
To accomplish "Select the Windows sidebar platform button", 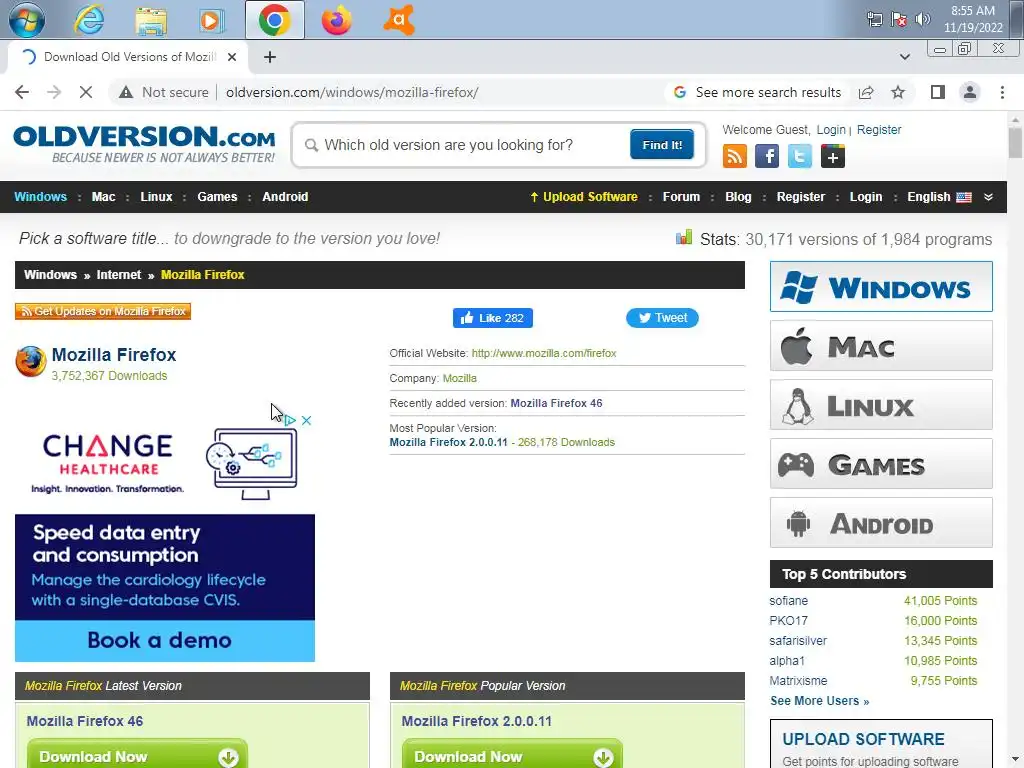I will click(x=881, y=287).
